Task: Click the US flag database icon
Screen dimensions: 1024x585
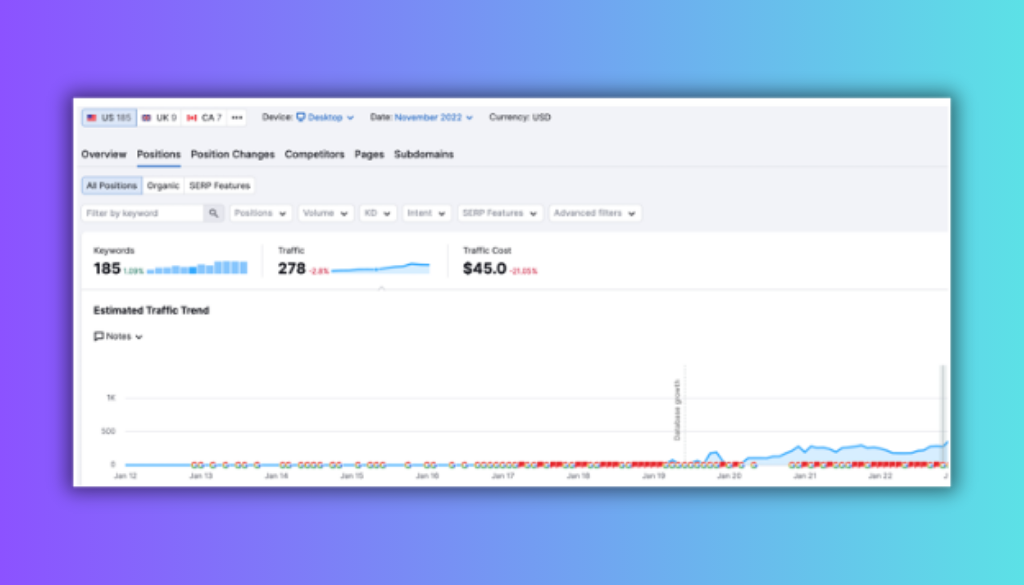Action: tap(92, 118)
